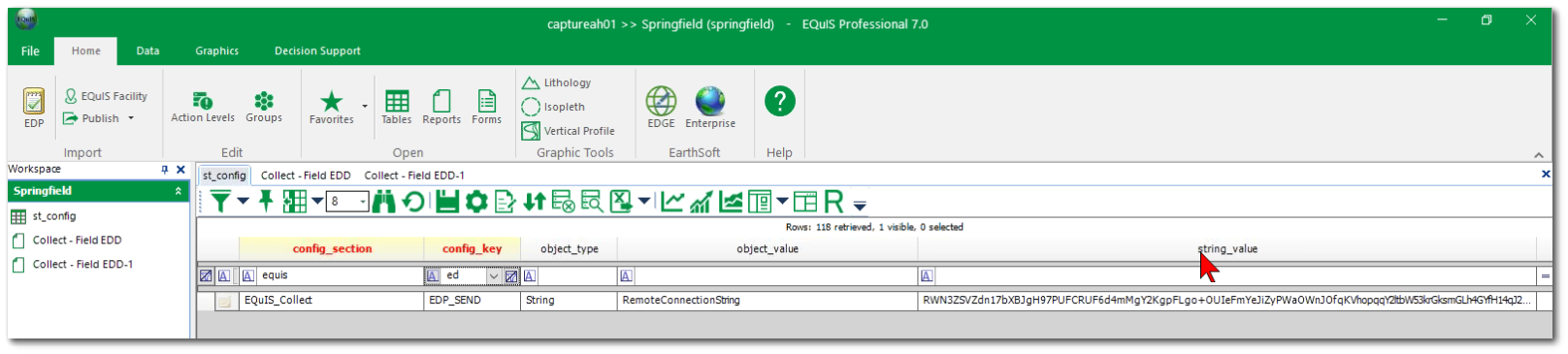1568x354 pixels.
Task: Select the st_config document tab
Action: pyautogui.click(x=224, y=176)
